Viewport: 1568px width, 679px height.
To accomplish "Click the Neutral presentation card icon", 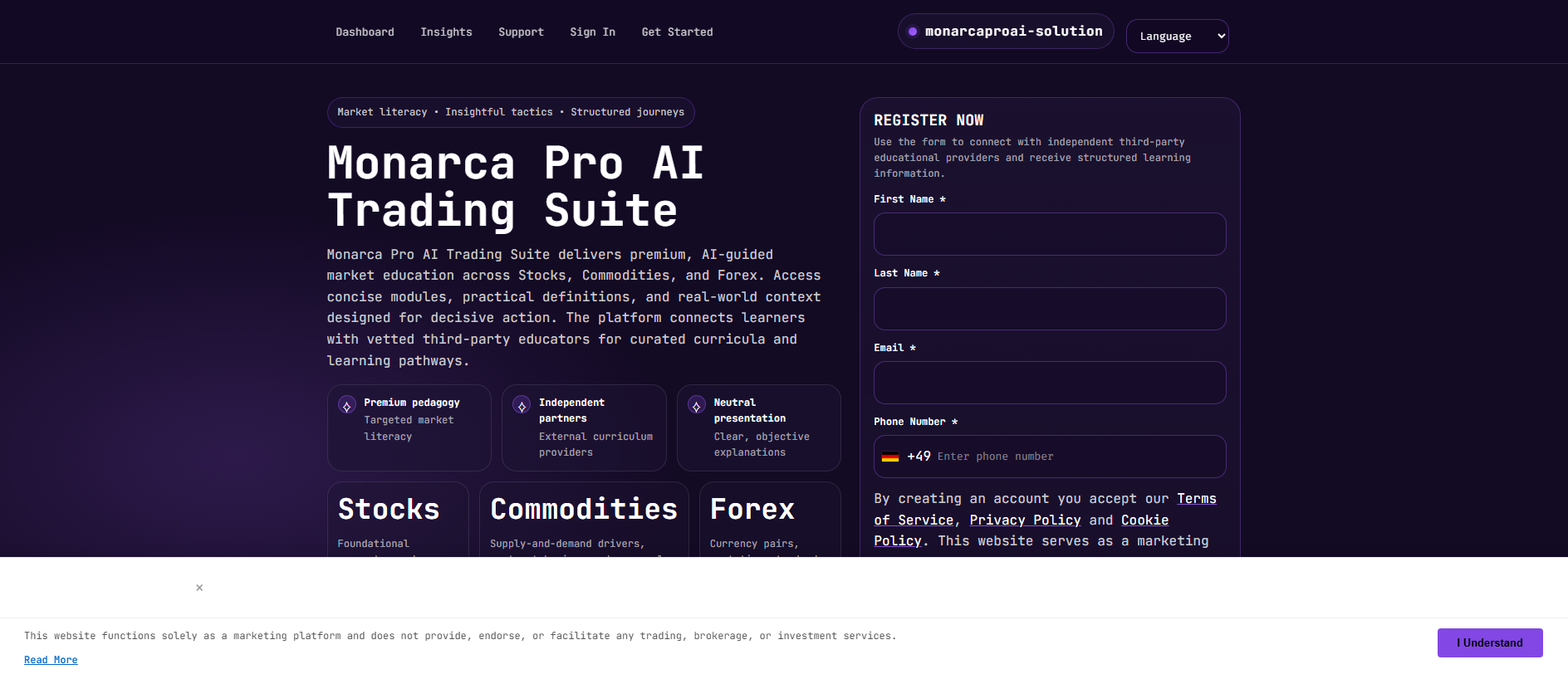I will tap(697, 406).
